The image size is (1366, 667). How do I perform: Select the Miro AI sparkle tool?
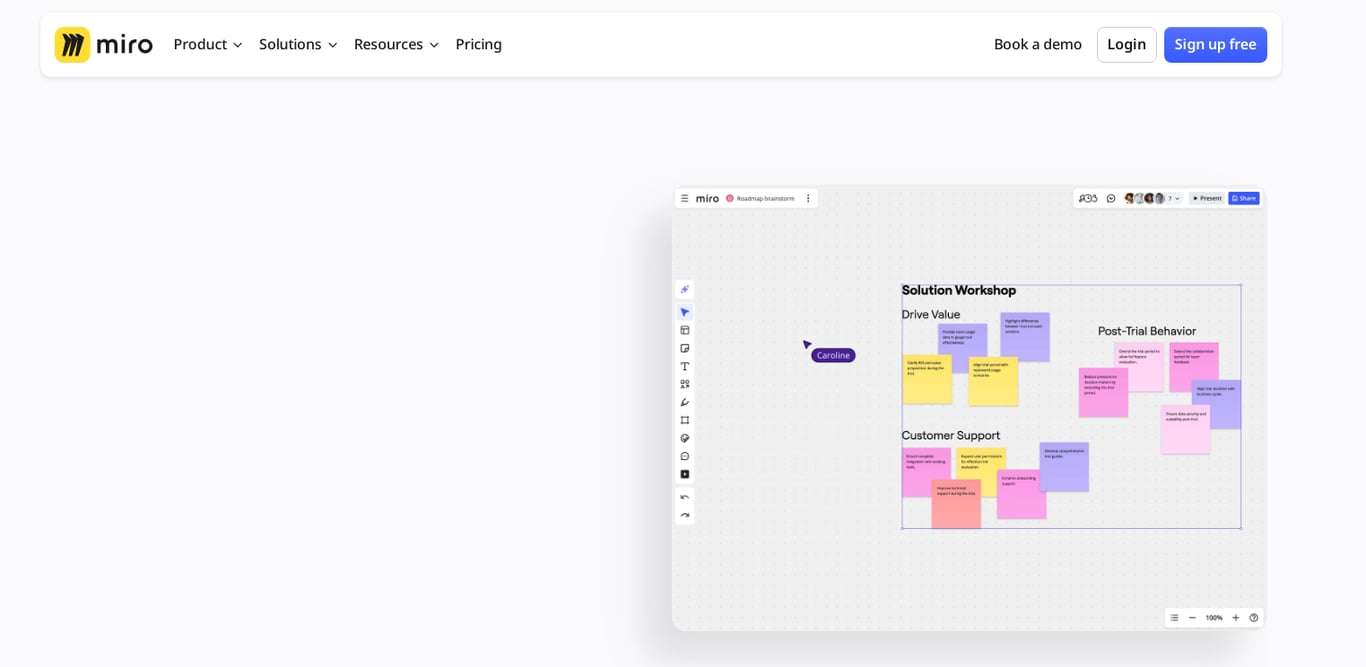(684, 288)
